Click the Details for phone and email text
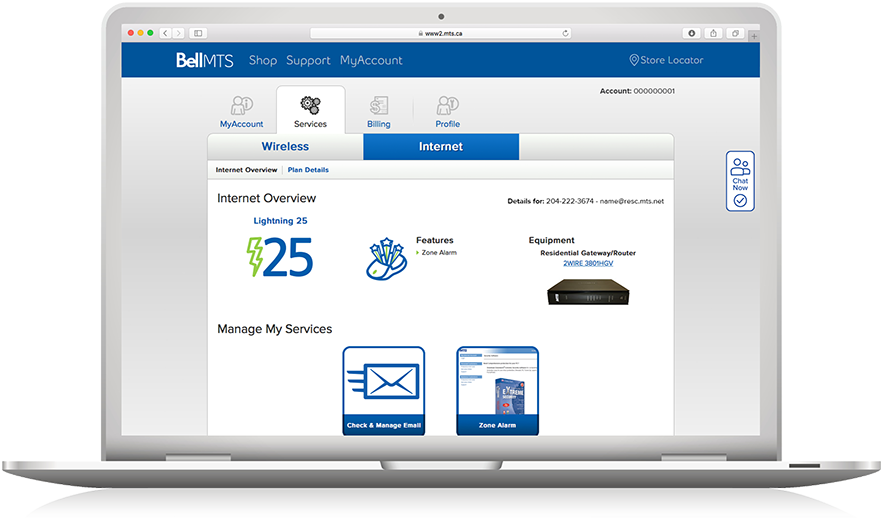The width and height of the screenshot is (883, 520). [586, 201]
